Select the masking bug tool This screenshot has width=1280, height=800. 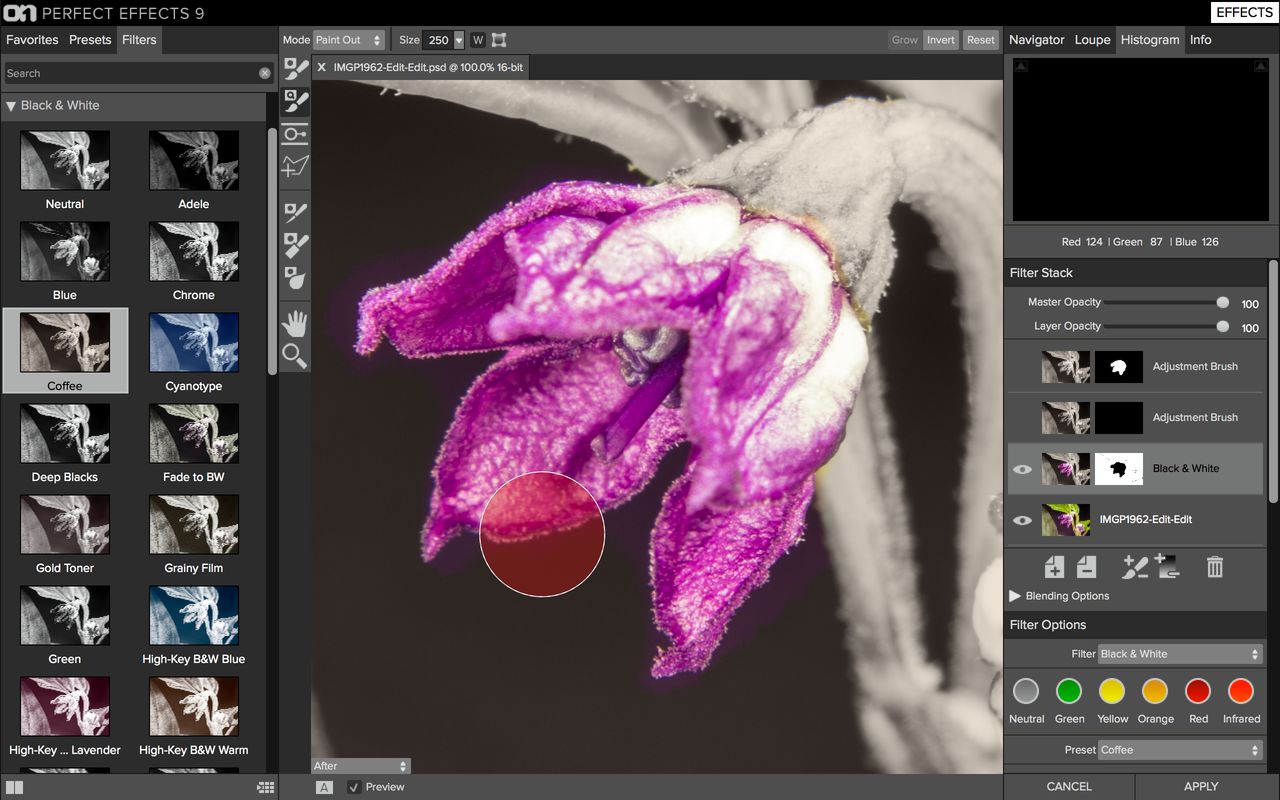point(295,134)
